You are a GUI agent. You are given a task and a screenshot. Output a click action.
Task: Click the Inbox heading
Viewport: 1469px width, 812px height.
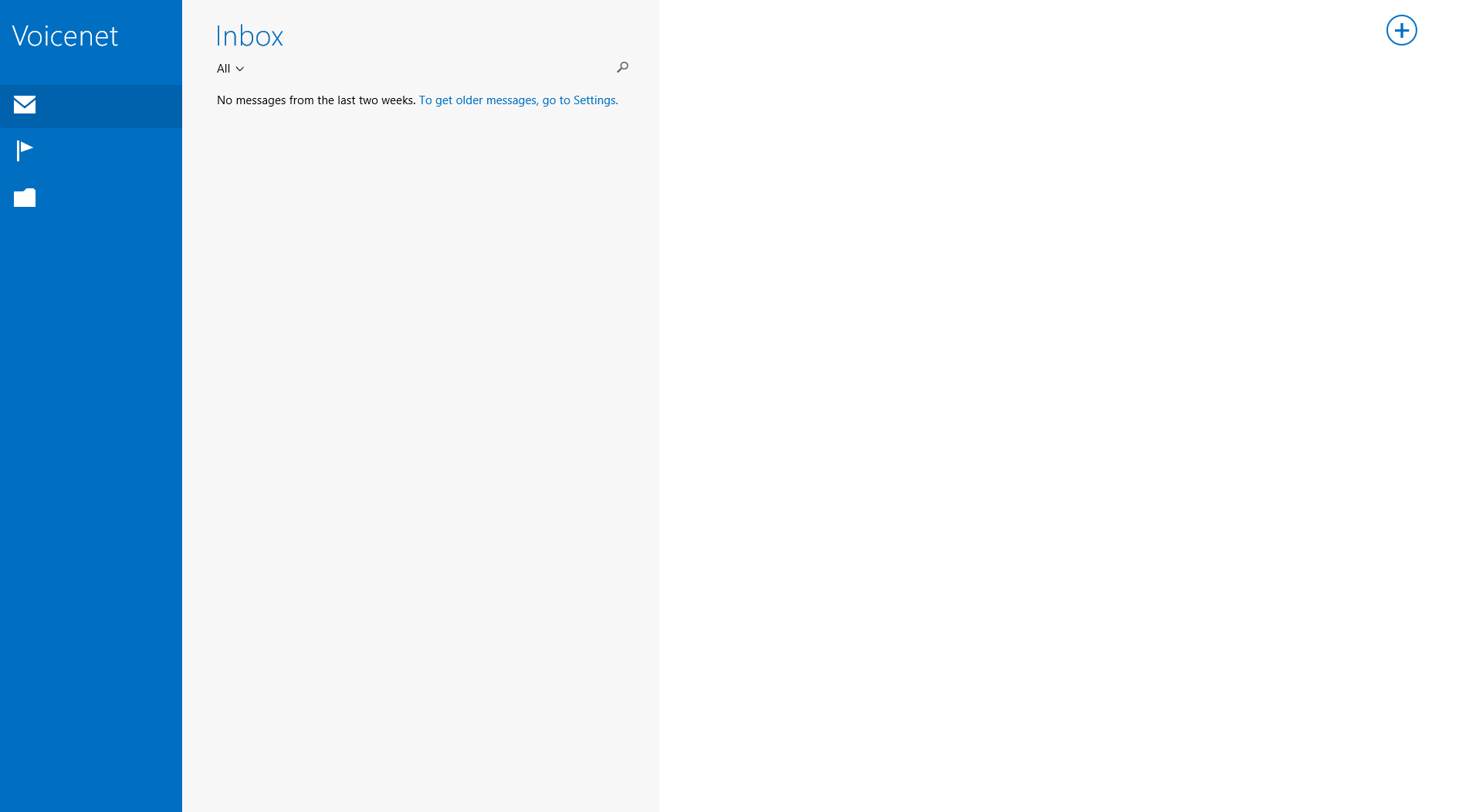pos(249,36)
